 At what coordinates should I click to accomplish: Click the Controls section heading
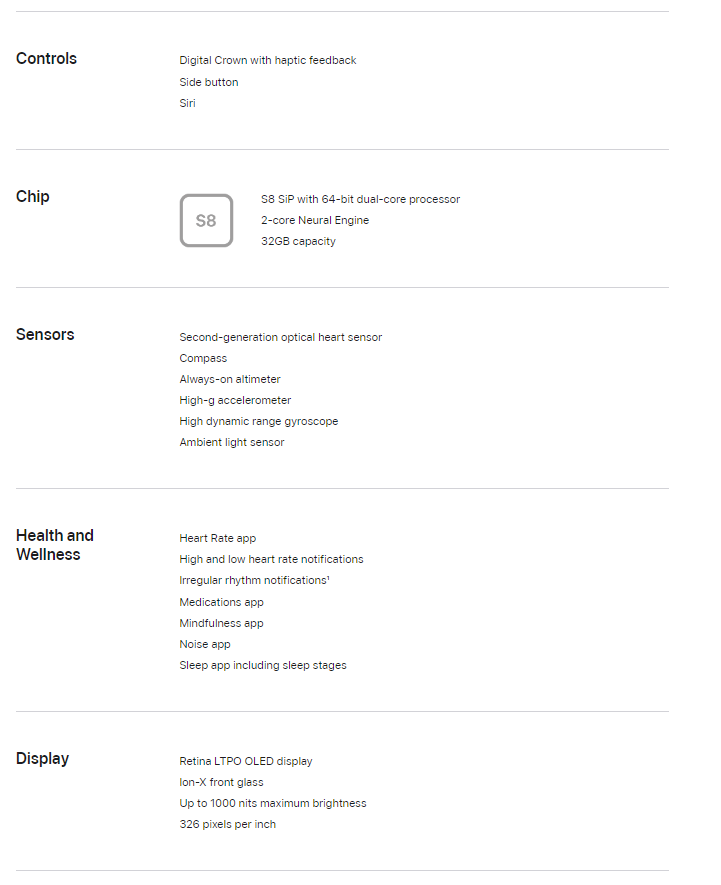tap(46, 59)
